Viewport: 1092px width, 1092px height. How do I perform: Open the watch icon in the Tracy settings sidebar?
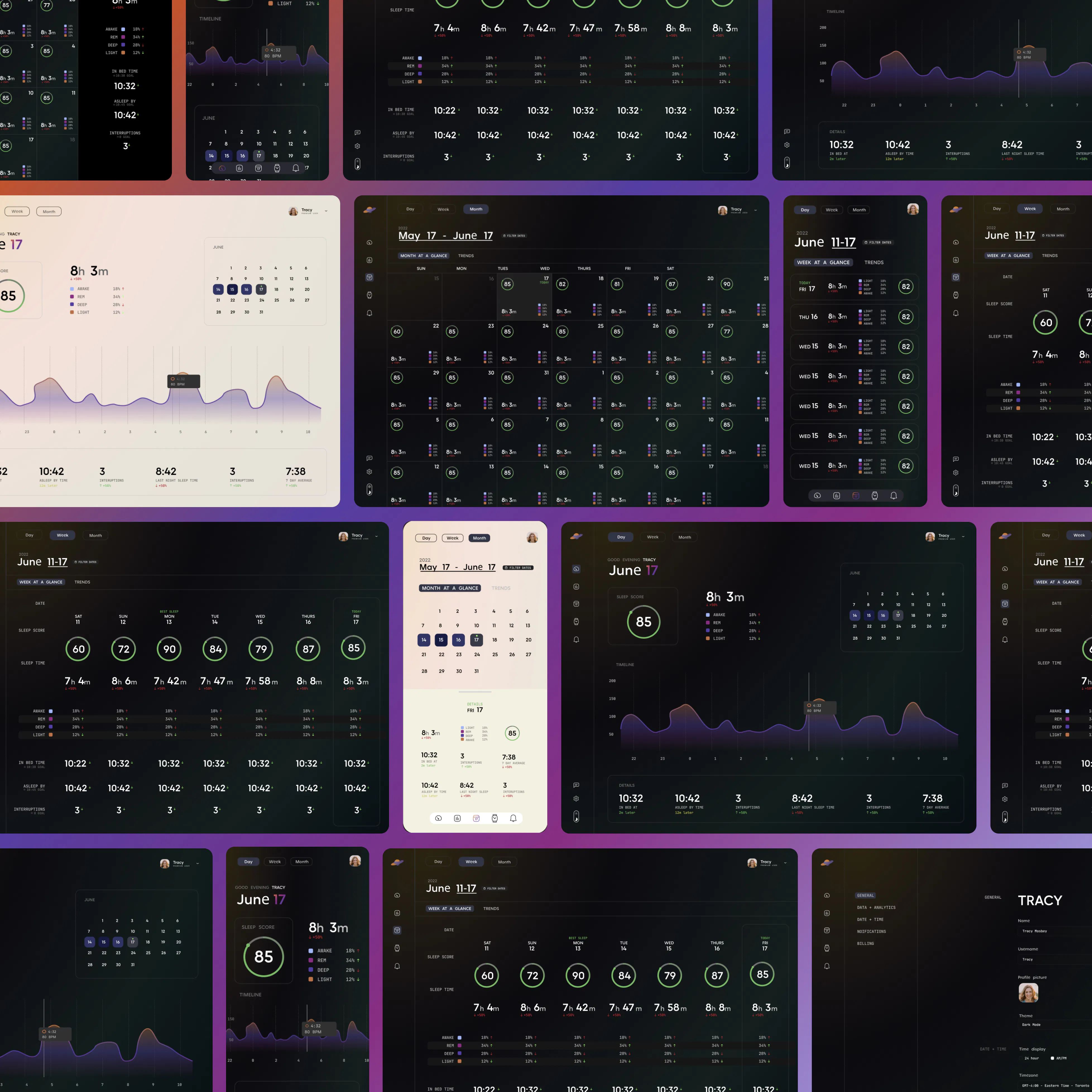827,948
